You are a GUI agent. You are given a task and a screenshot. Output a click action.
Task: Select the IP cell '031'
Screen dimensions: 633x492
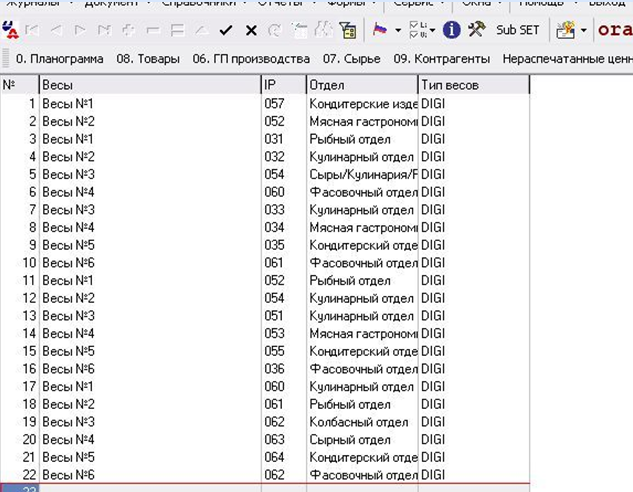pos(284,139)
